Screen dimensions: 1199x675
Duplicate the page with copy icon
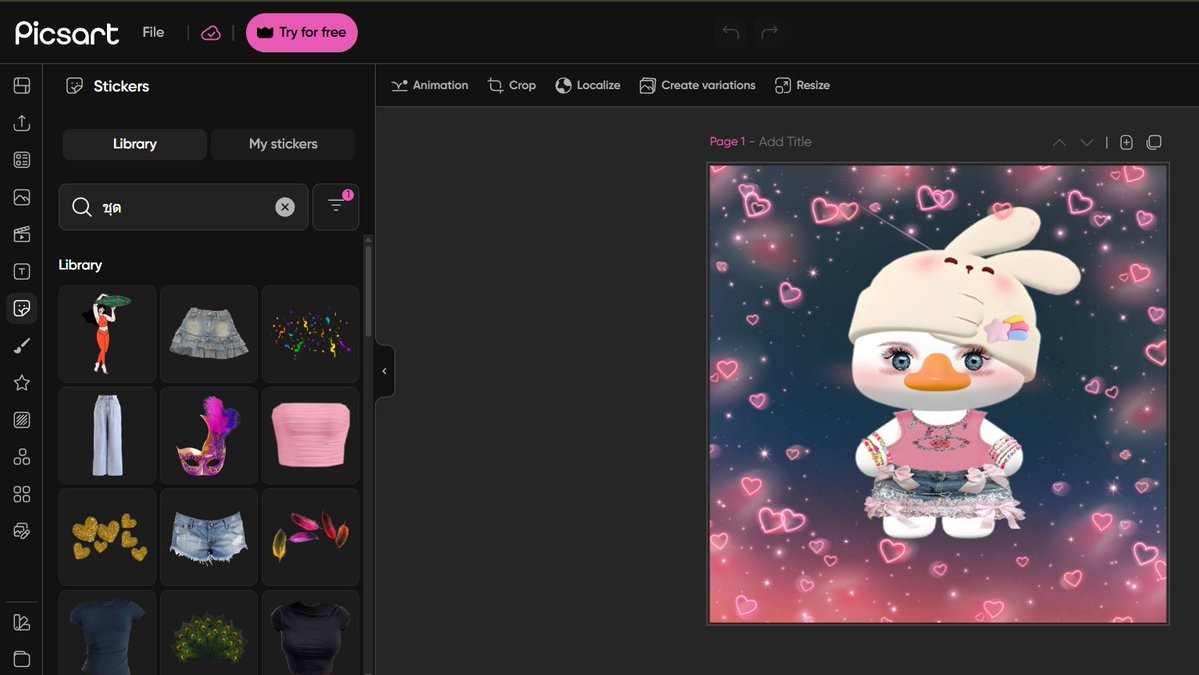[x=1154, y=142]
